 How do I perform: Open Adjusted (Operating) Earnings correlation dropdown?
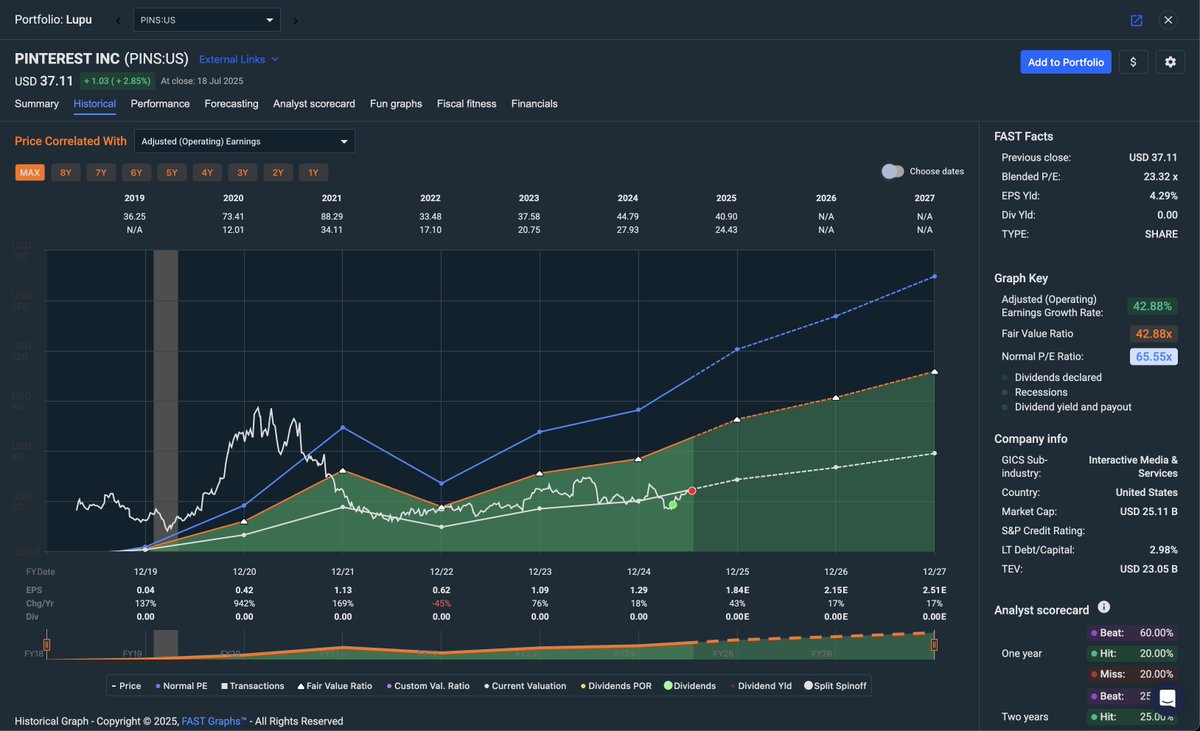245,141
